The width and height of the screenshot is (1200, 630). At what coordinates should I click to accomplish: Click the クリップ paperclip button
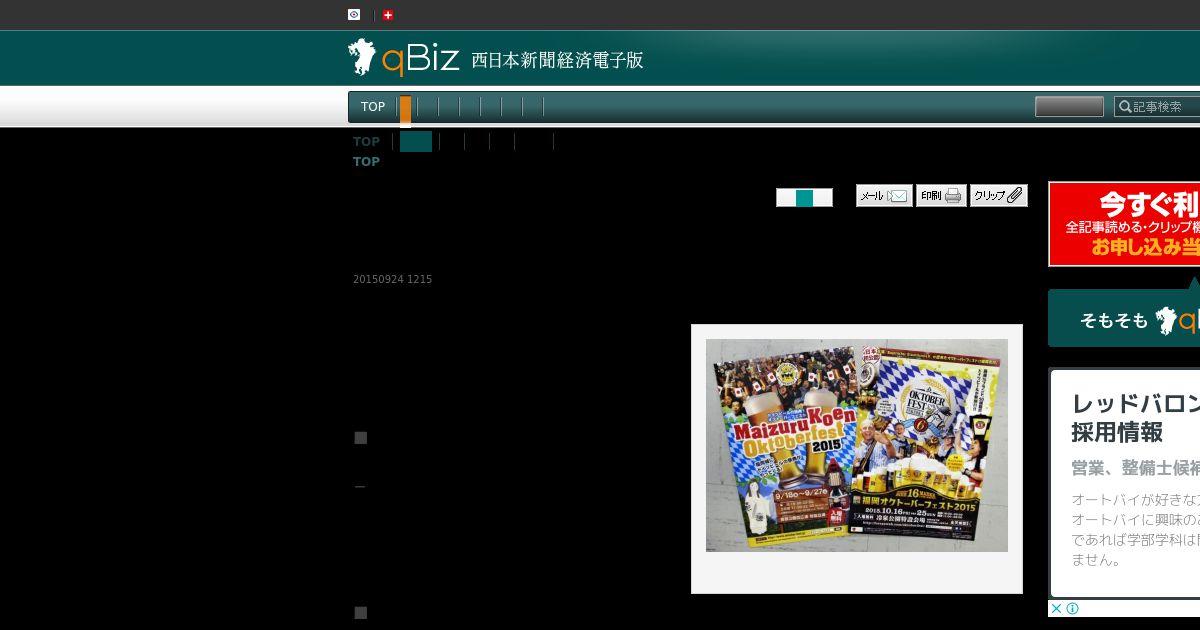pyautogui.click(x=998, y=196)
